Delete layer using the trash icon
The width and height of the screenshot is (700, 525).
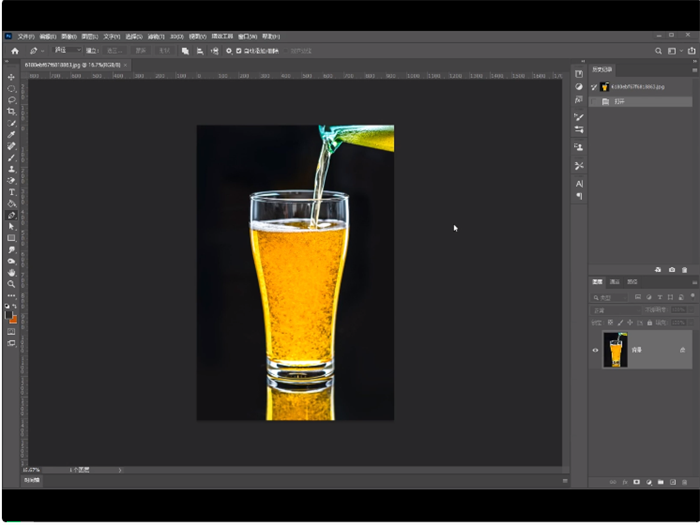(x=684, y=482)
